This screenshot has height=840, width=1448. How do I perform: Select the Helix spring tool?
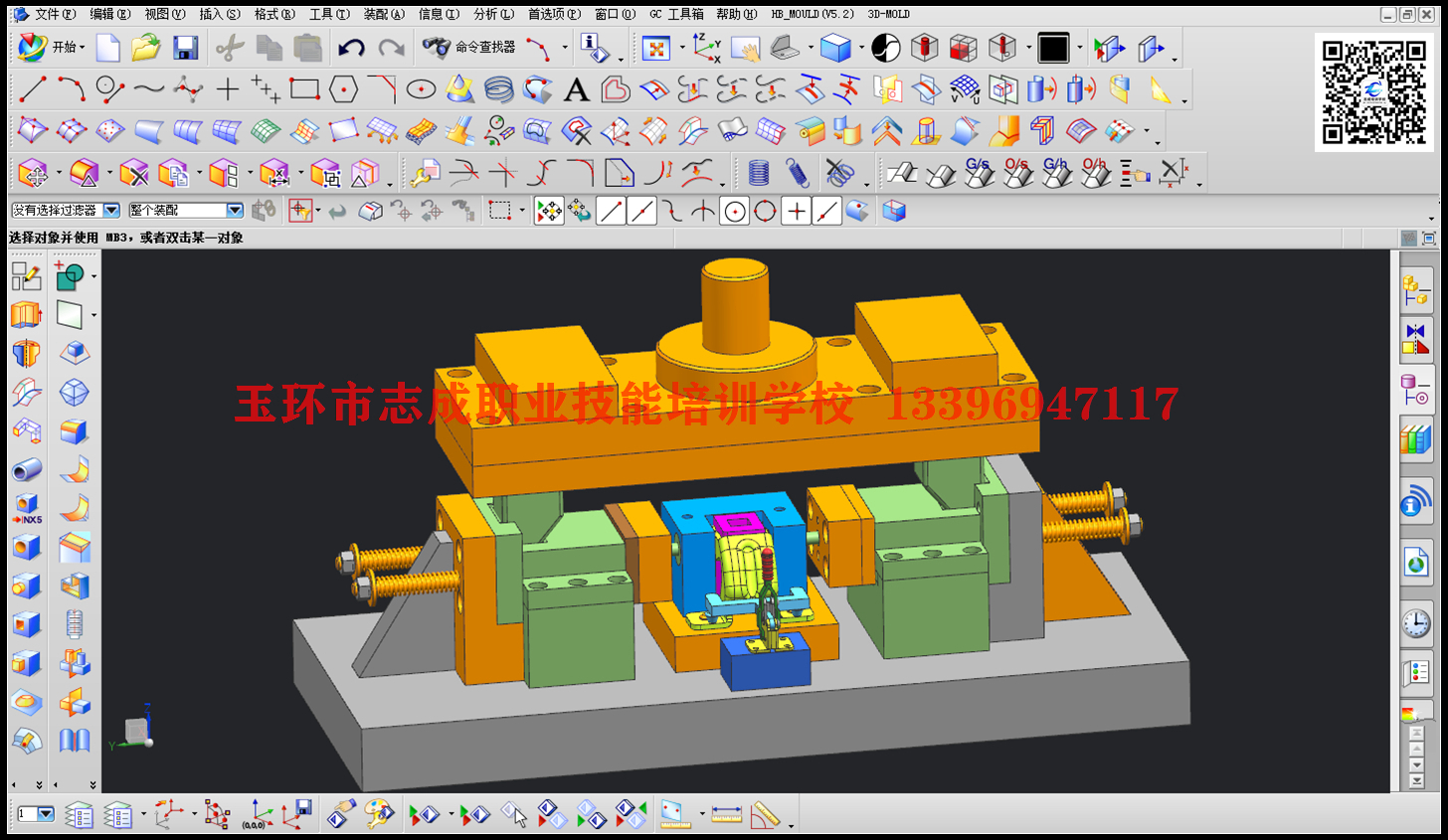[x=498, y=89]
